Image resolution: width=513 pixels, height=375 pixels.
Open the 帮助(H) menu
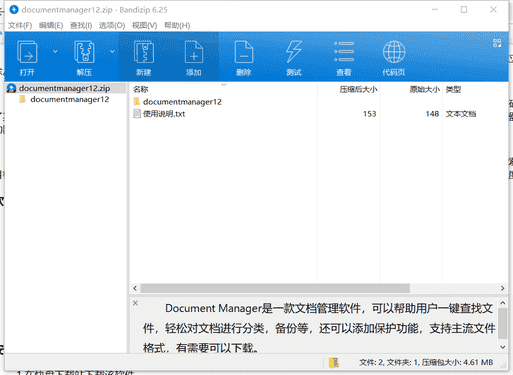(177, 25)
